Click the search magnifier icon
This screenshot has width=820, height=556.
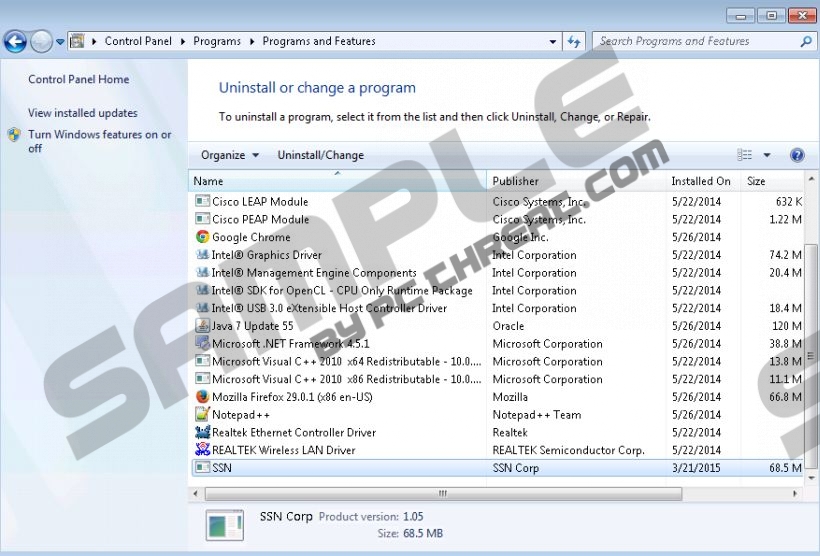tap(806, 42)
